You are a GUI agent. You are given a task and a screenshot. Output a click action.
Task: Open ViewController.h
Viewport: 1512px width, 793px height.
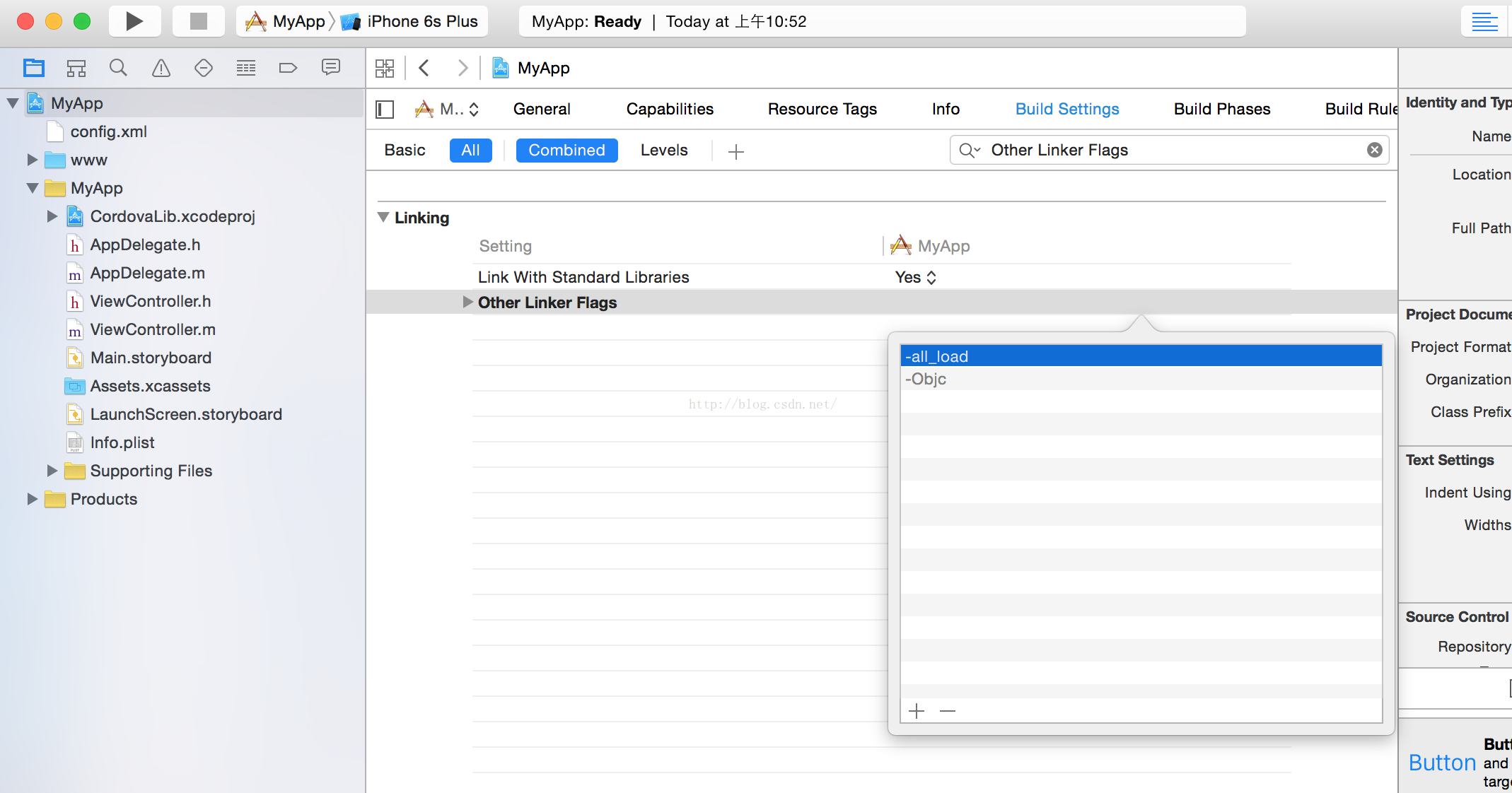point(150,301)
